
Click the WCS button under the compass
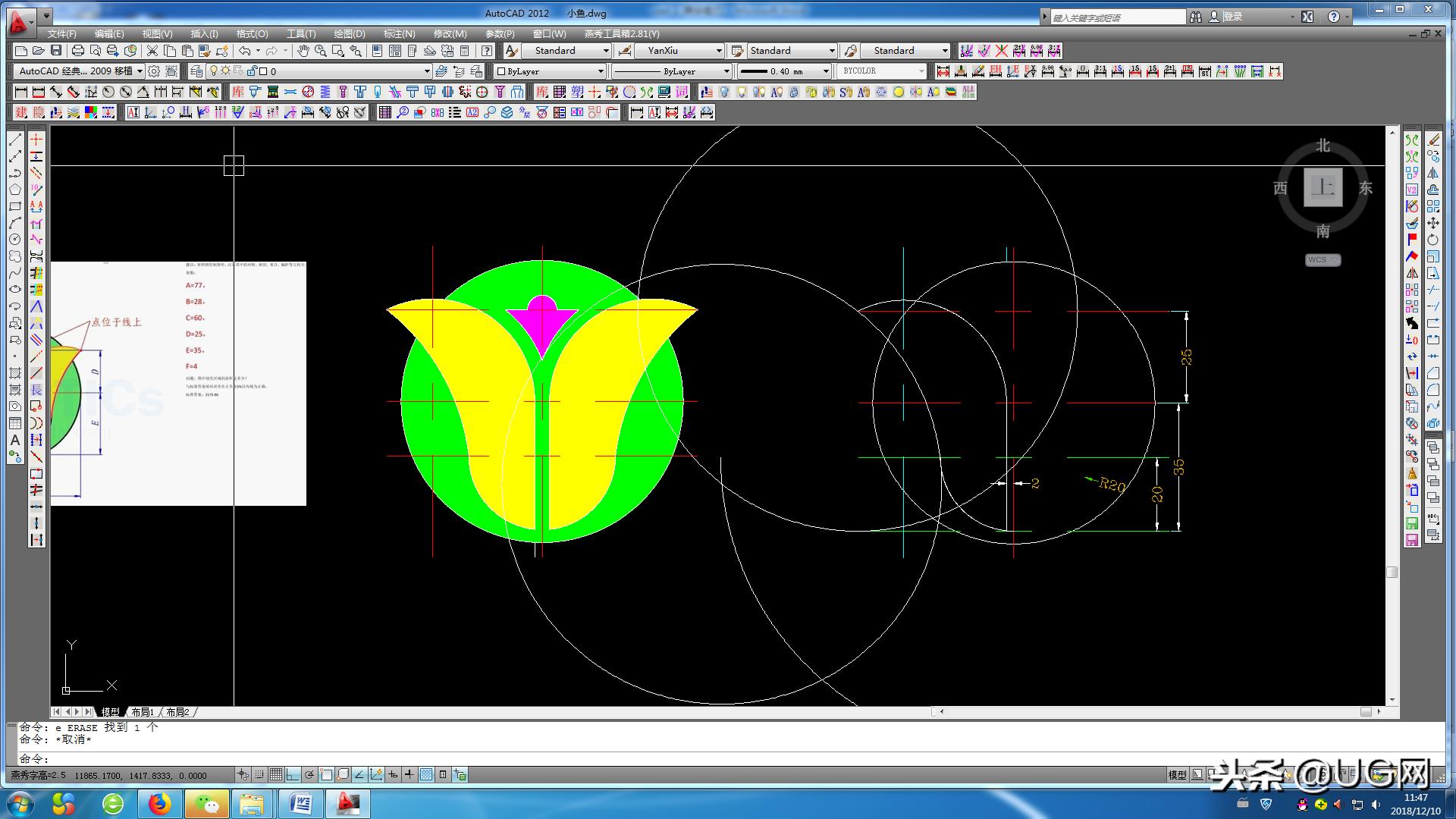[x=1323, y=260]
